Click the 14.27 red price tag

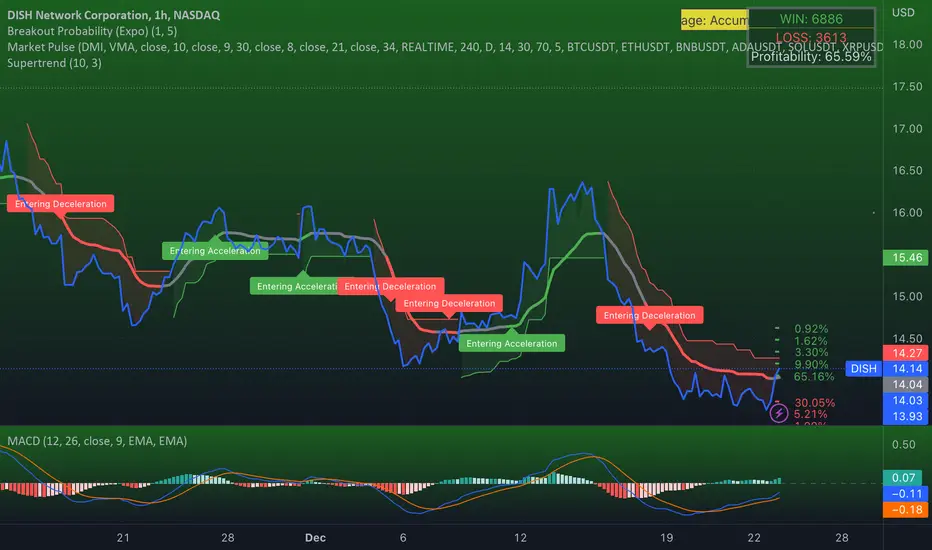pos(906,353)
